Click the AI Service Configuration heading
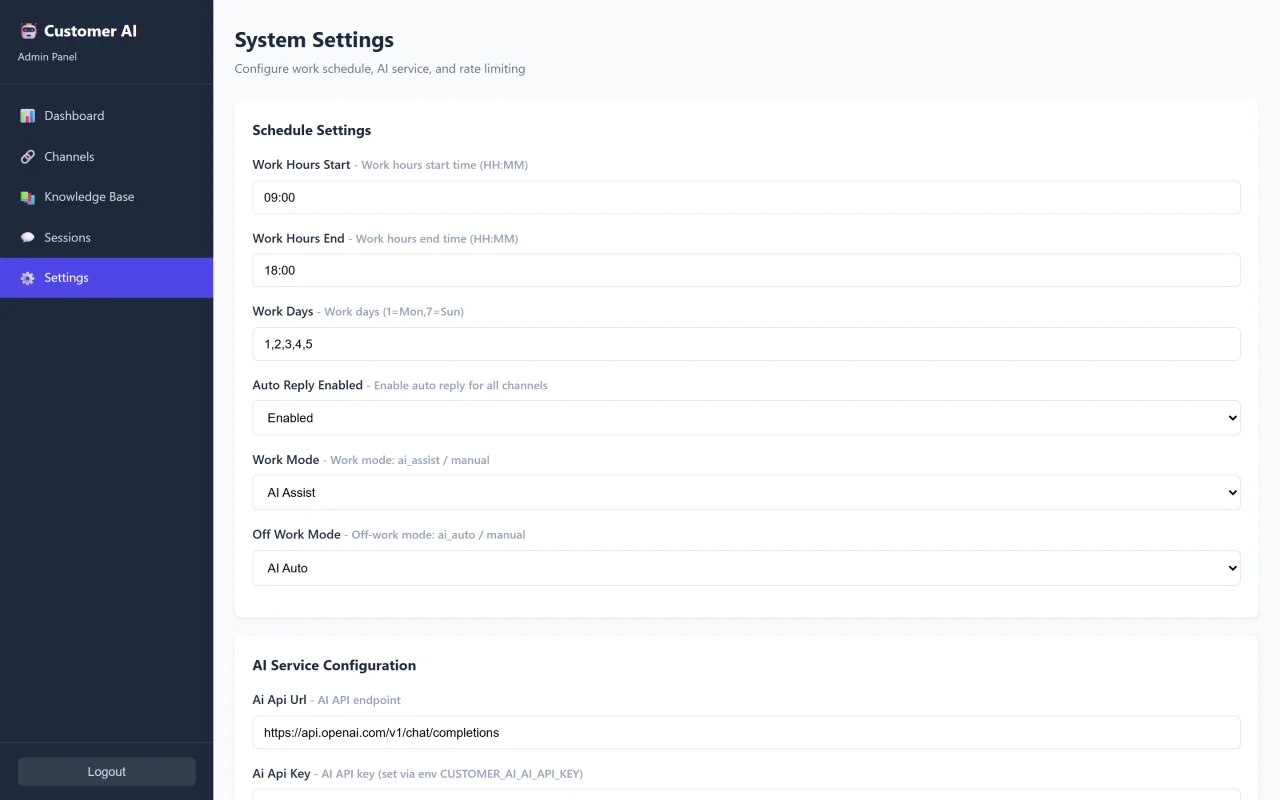This screenshot has height=800, width=1280. point(334,665)
